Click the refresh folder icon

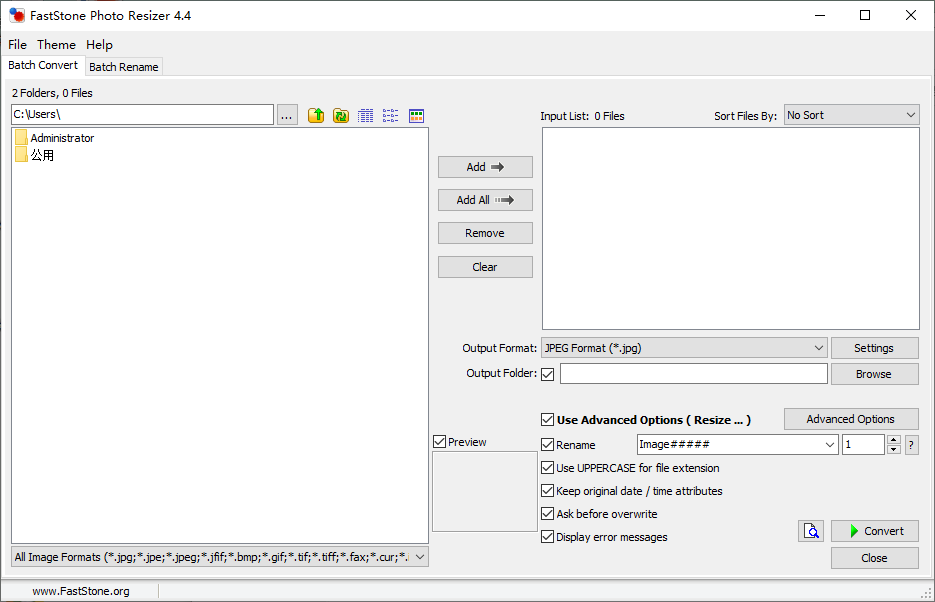pyautogui.click(x=341, y=115)
